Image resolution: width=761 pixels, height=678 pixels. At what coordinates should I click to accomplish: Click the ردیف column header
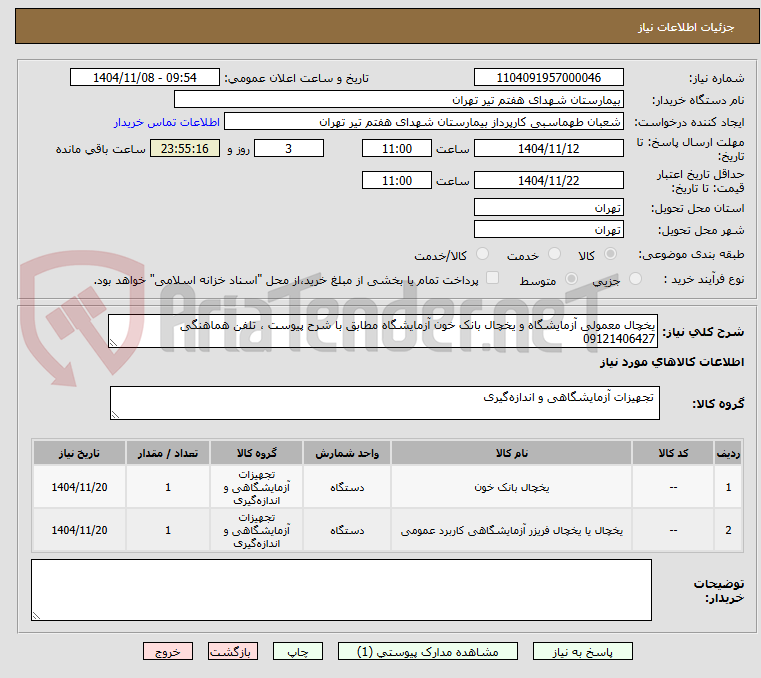pyautogui.click(x=728, y=453)
